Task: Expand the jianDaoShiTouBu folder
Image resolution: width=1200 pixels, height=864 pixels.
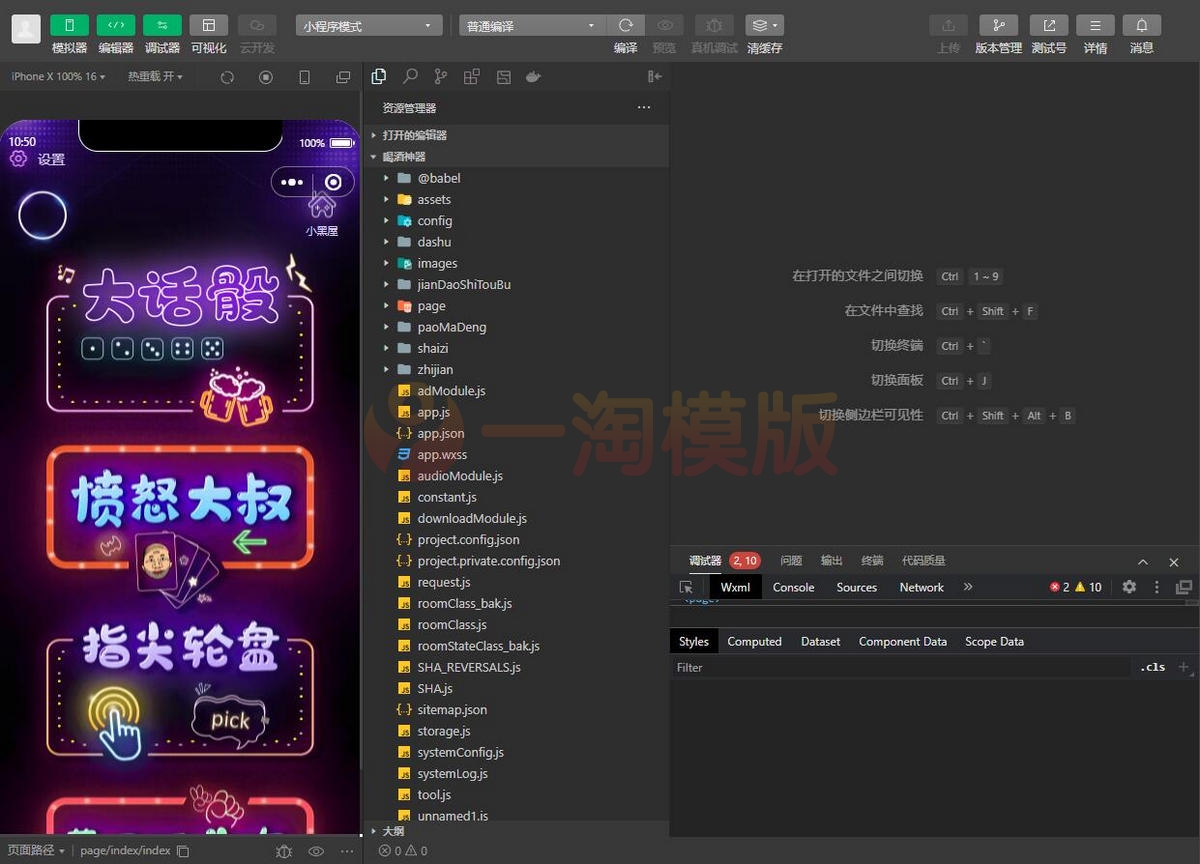Action: point(516,284)
